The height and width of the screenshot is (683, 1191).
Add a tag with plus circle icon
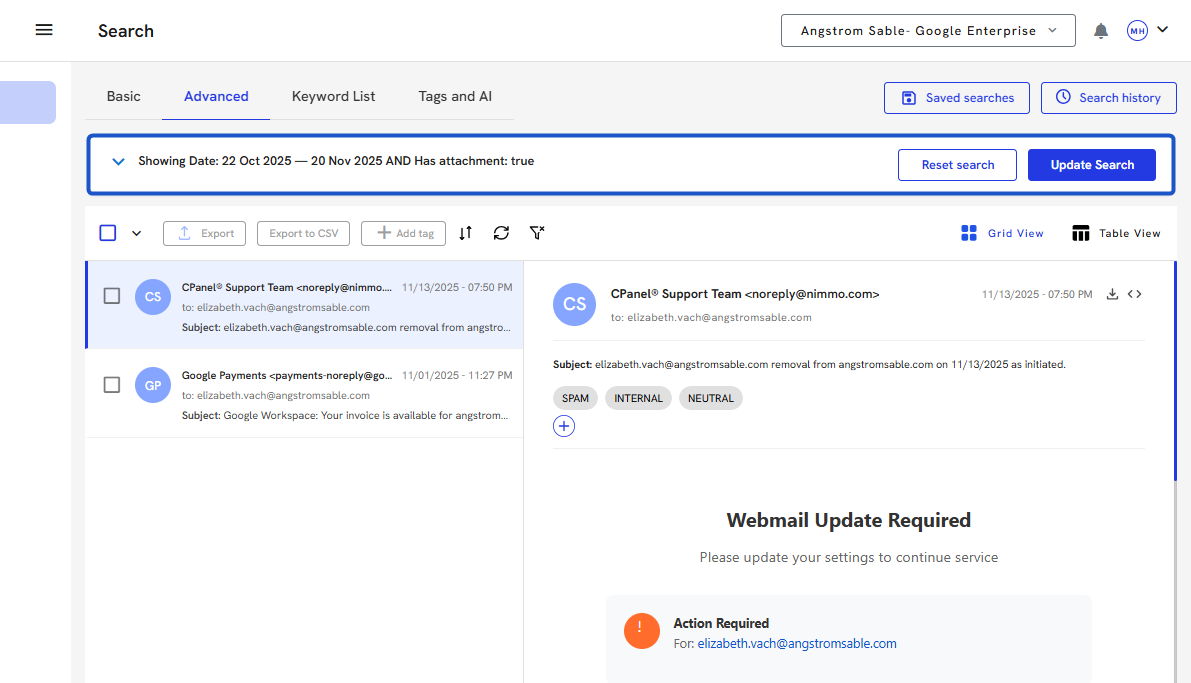(564, 426)
